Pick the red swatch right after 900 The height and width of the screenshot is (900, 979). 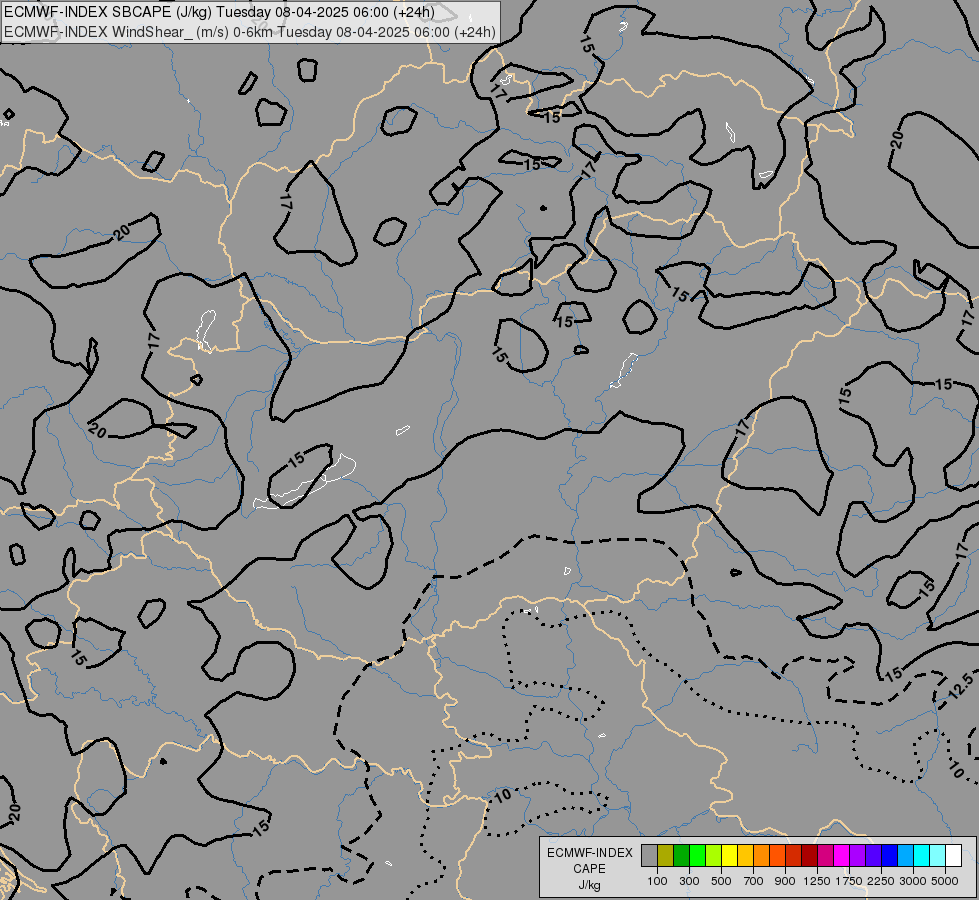tap(793, 856)
